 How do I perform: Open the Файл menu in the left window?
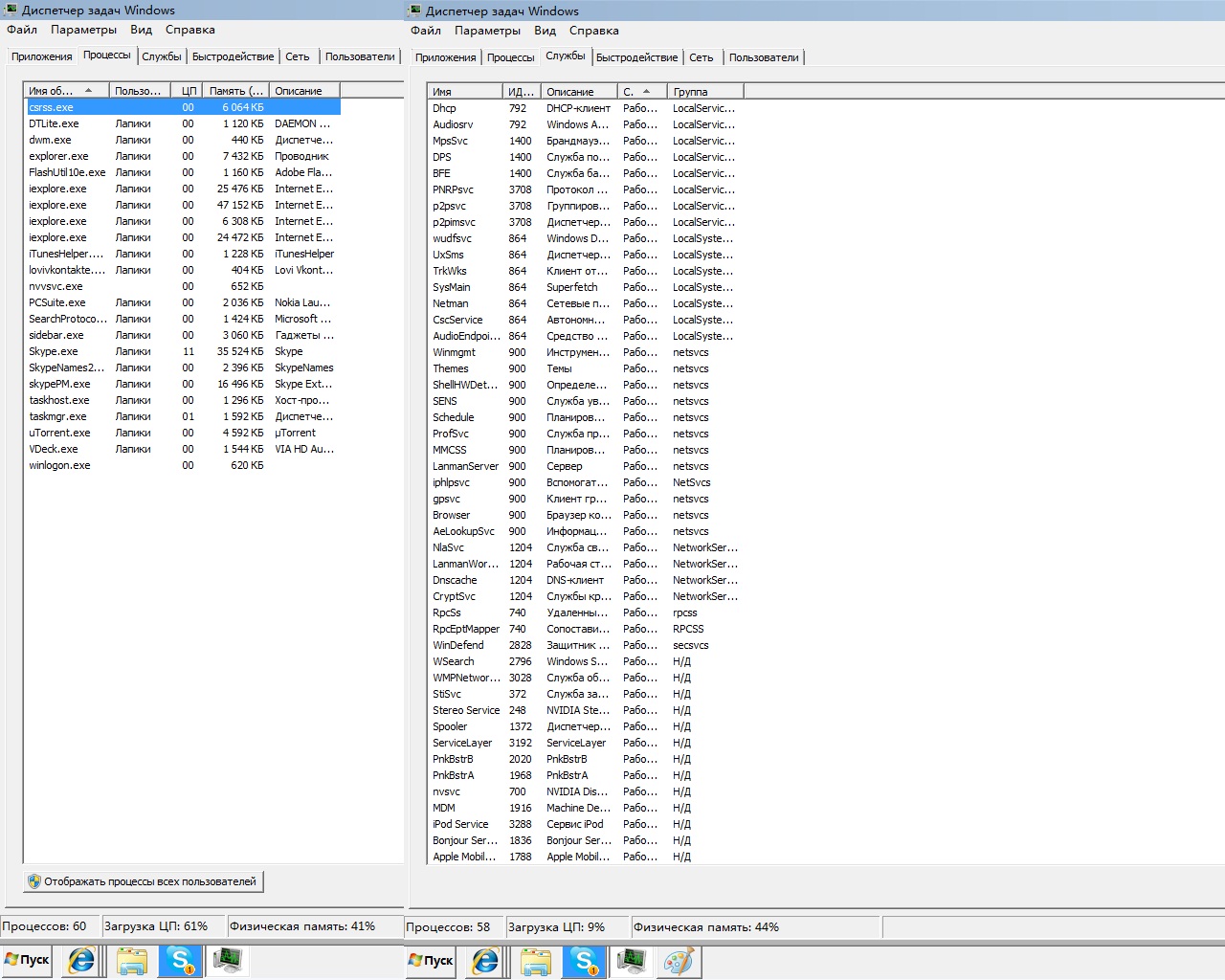pos(22,30)
